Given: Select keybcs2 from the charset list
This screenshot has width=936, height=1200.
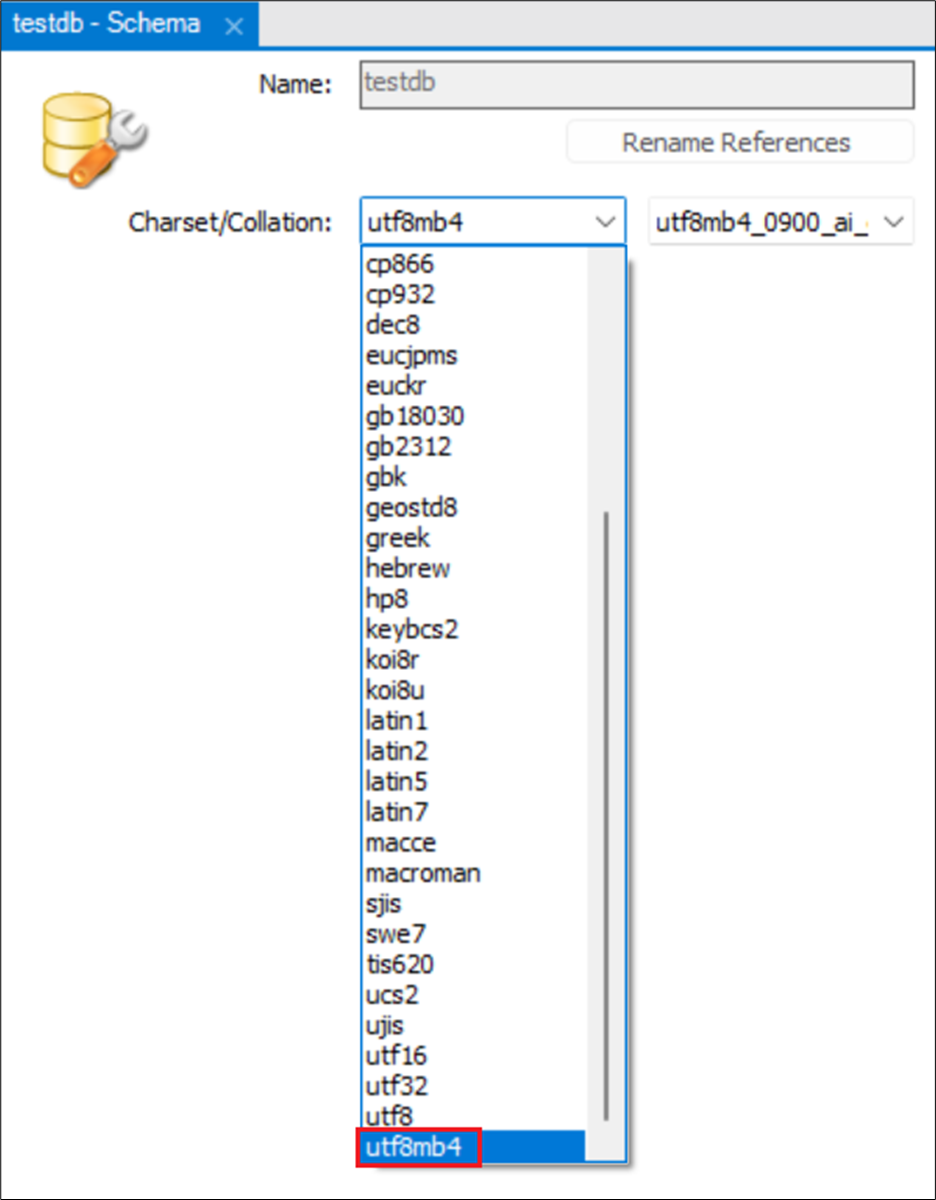Looking at the screenshot, I should tap(472, 630).
